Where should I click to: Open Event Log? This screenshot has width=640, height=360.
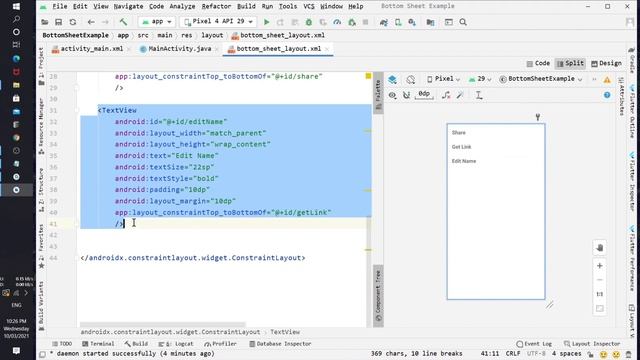(x=534, y=344)
